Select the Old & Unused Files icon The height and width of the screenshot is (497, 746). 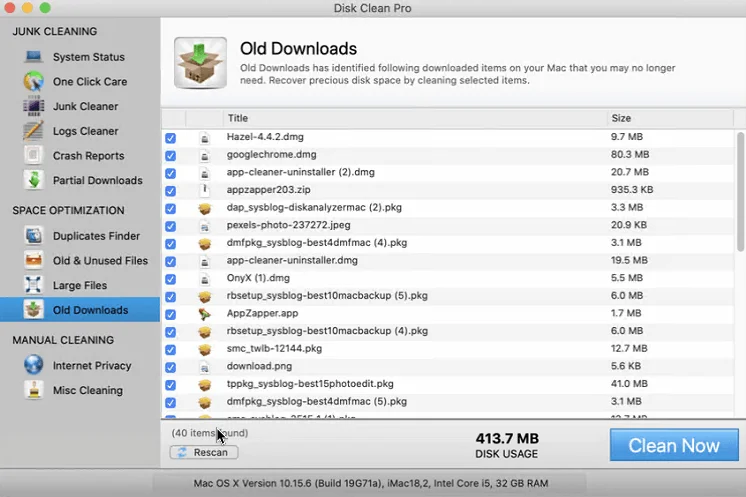[33, 261]
